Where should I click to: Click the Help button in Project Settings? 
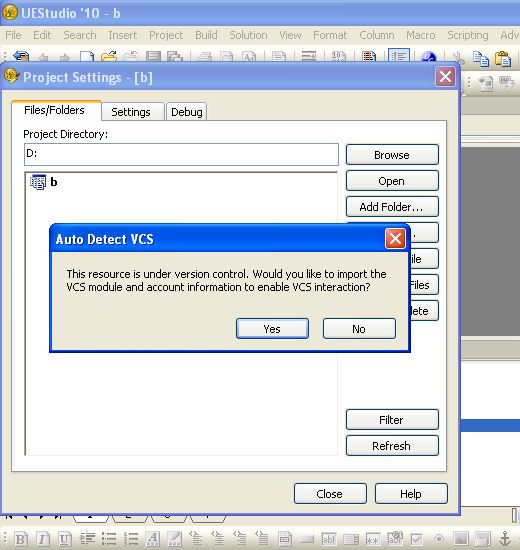tap(411, 494)
